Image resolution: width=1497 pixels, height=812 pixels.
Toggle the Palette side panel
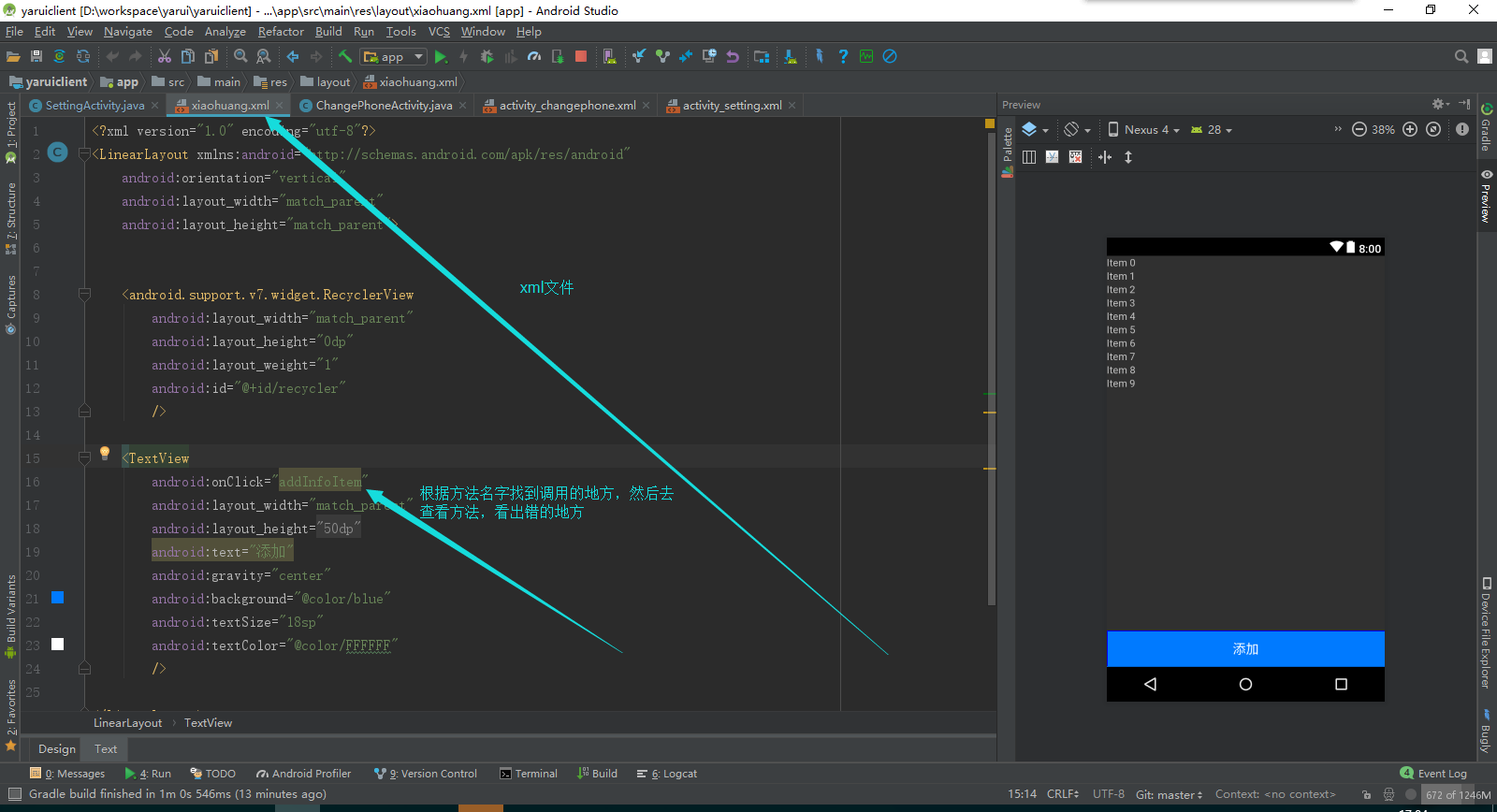tap(1008, 151)
